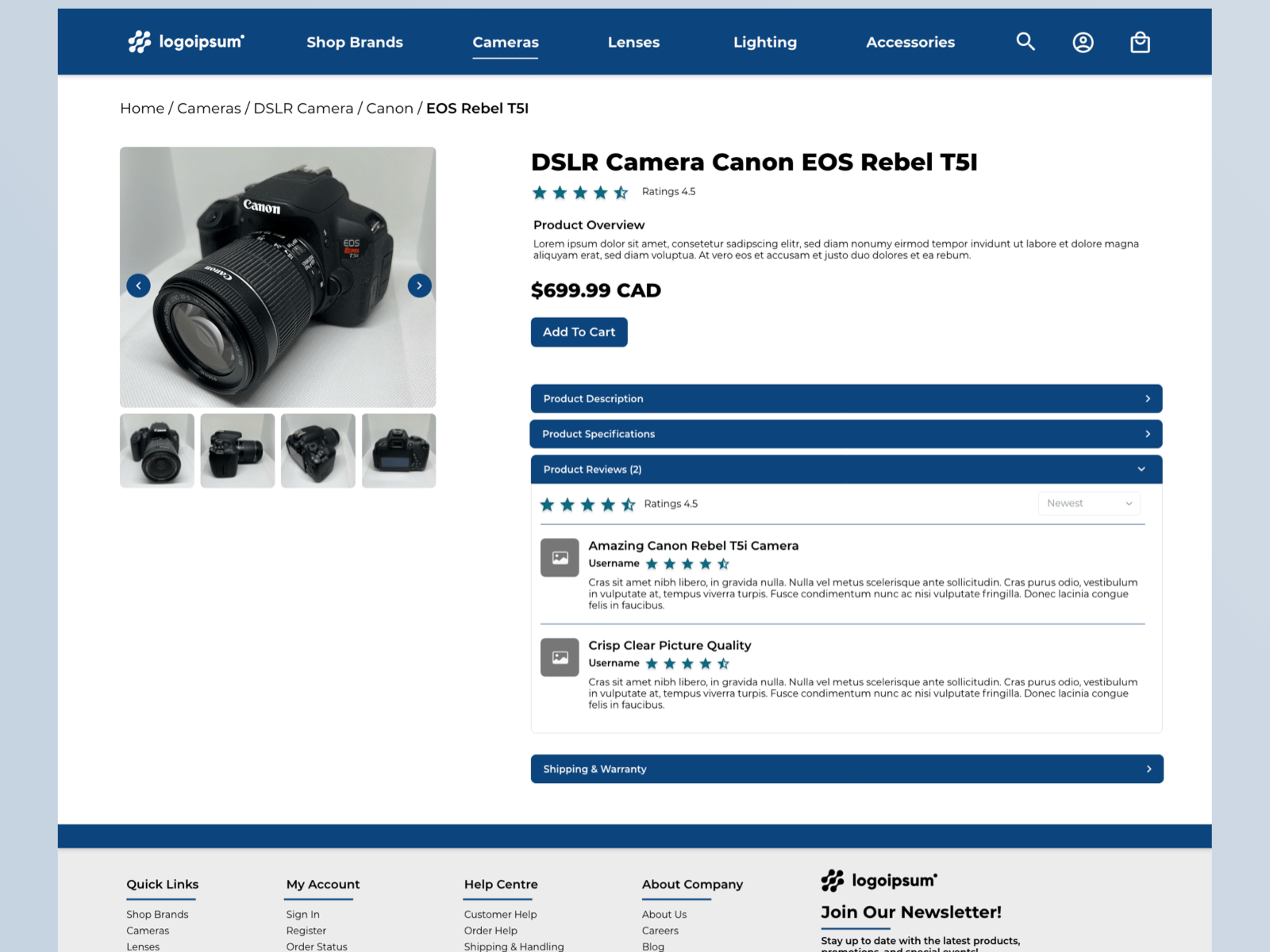Click Help Centre footer heading
Image resolution: width=1270 pixels, height=952 pixels.
point(501,885)
